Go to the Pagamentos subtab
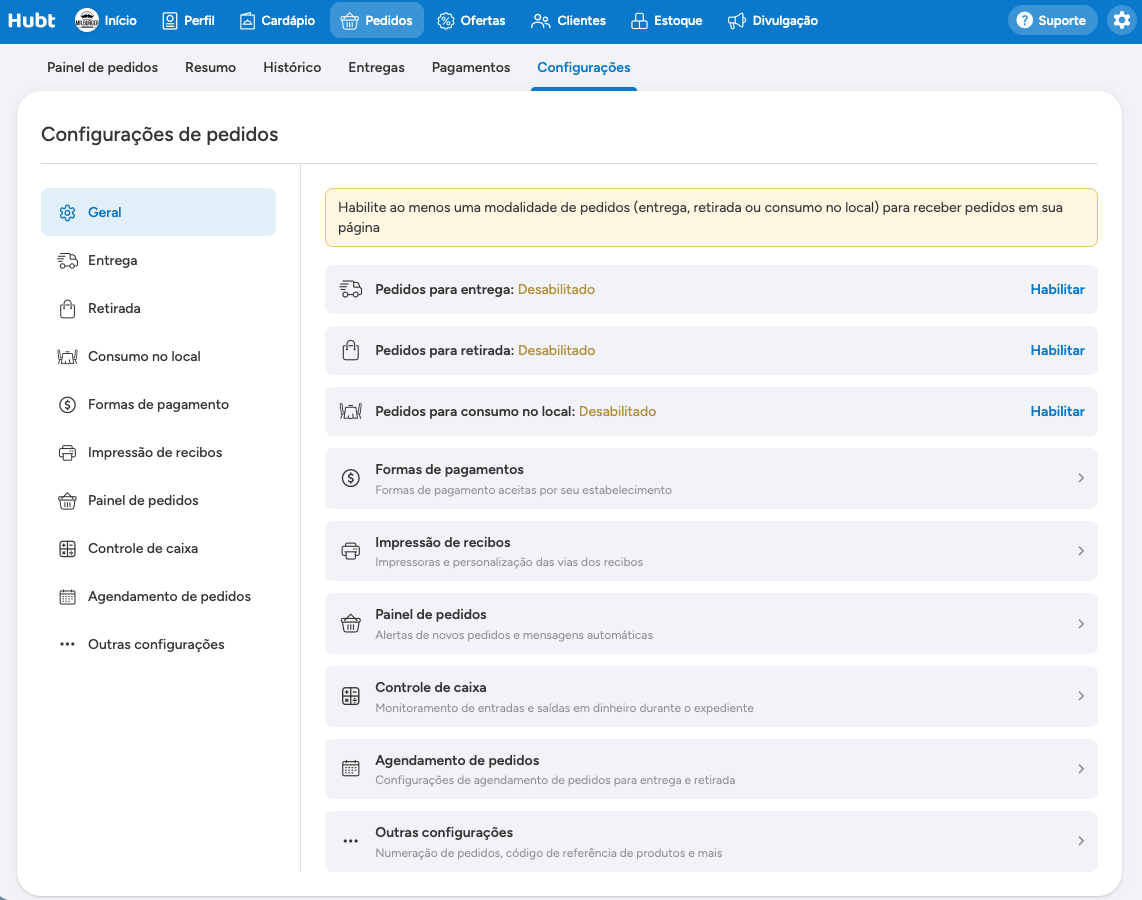This screenshot has width=1142, height=900. 471,67
